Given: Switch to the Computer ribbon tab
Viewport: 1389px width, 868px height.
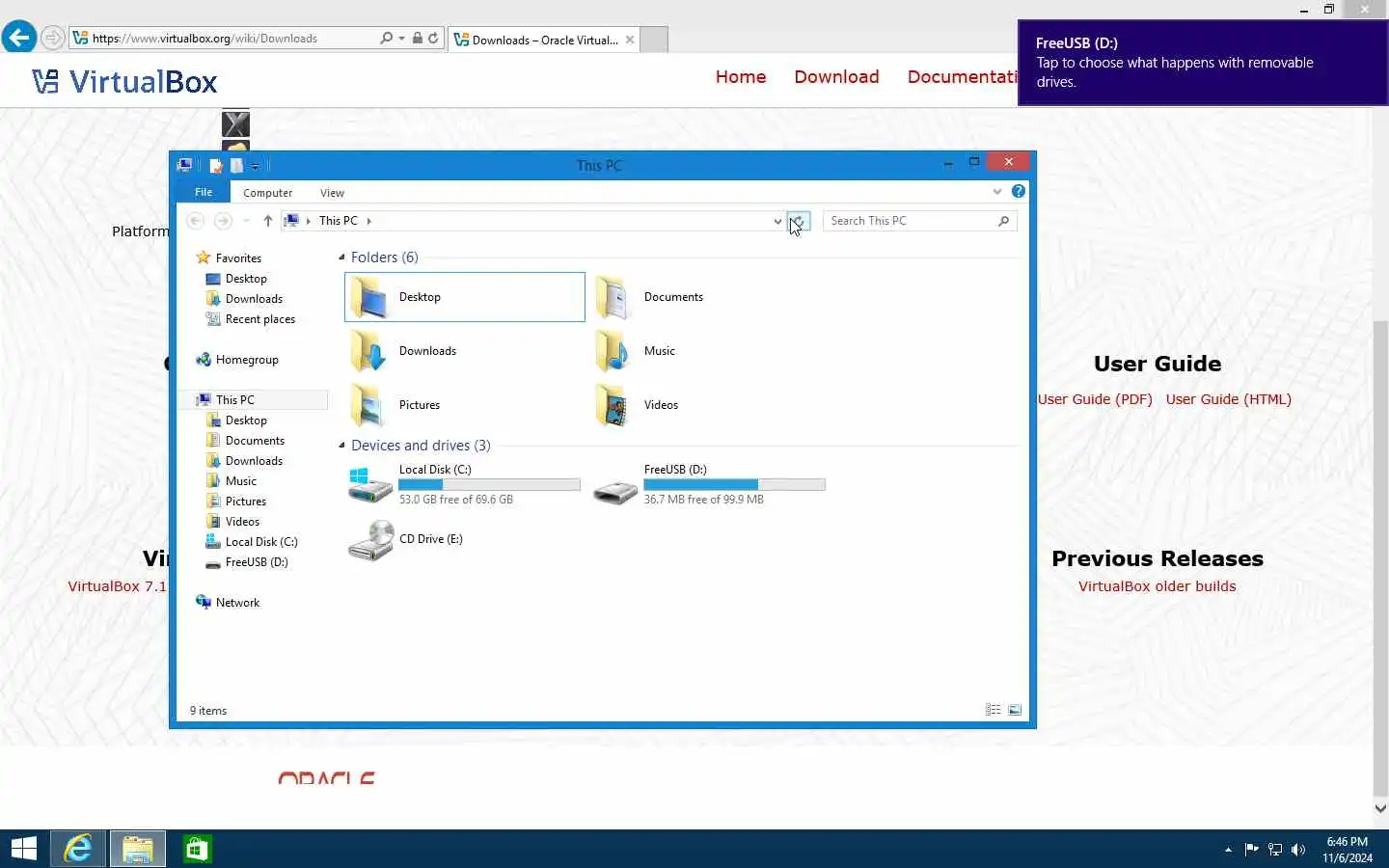Looking at the screenshot, I should [267, 193].
